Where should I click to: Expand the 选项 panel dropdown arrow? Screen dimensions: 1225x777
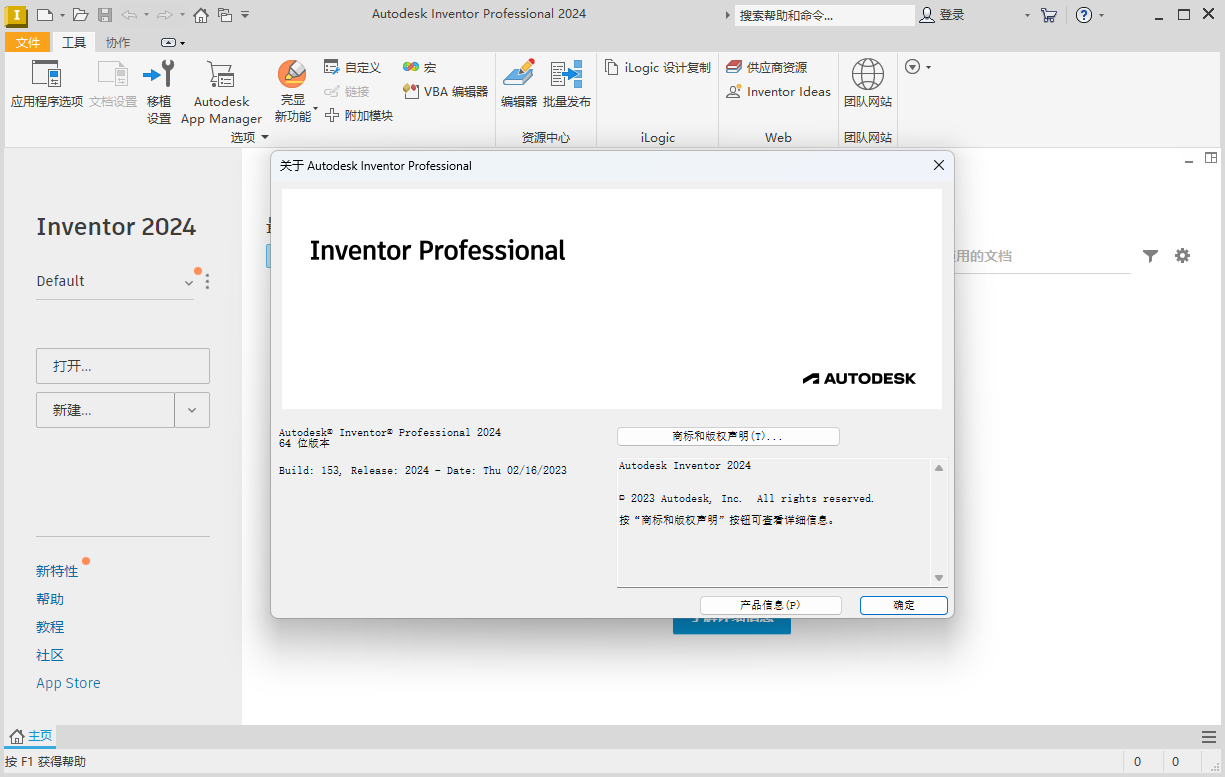265,137
